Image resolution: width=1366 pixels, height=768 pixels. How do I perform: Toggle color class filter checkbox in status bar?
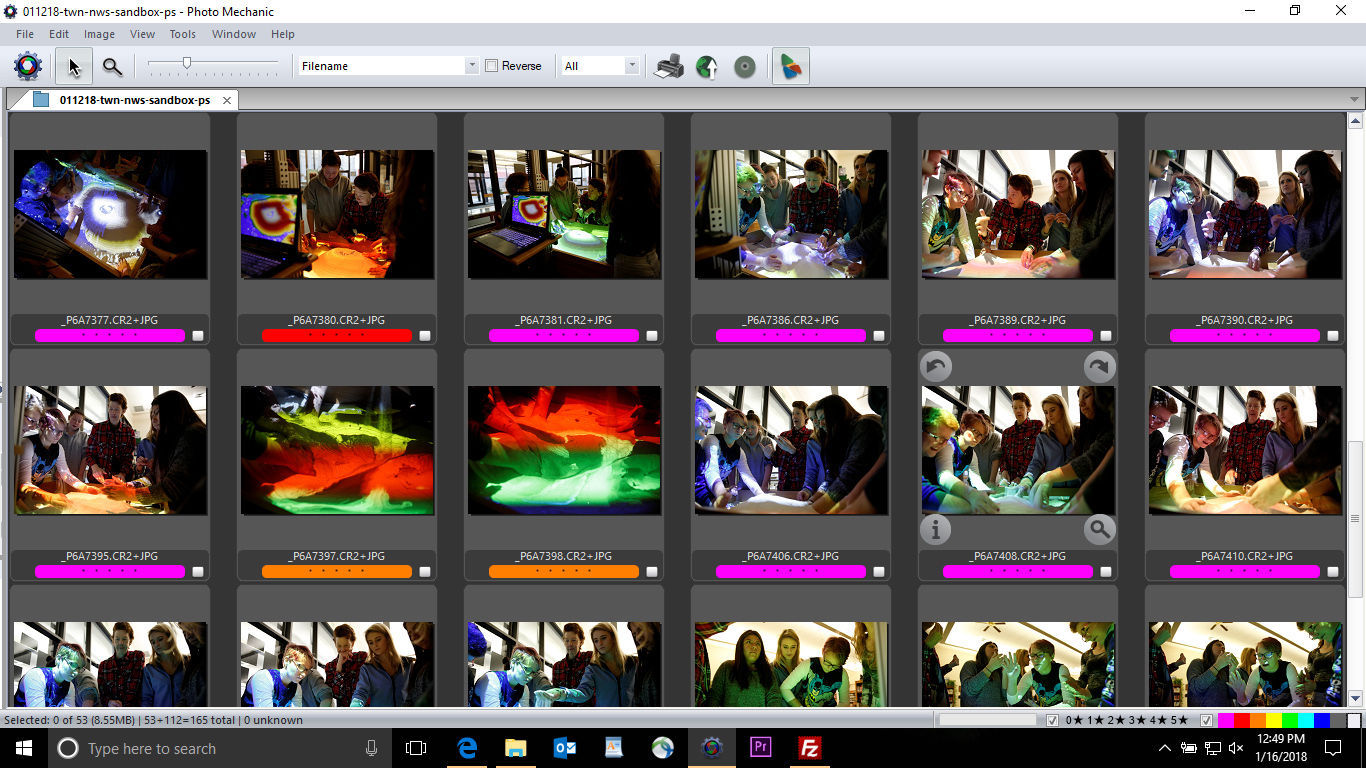click(1206, 720)
